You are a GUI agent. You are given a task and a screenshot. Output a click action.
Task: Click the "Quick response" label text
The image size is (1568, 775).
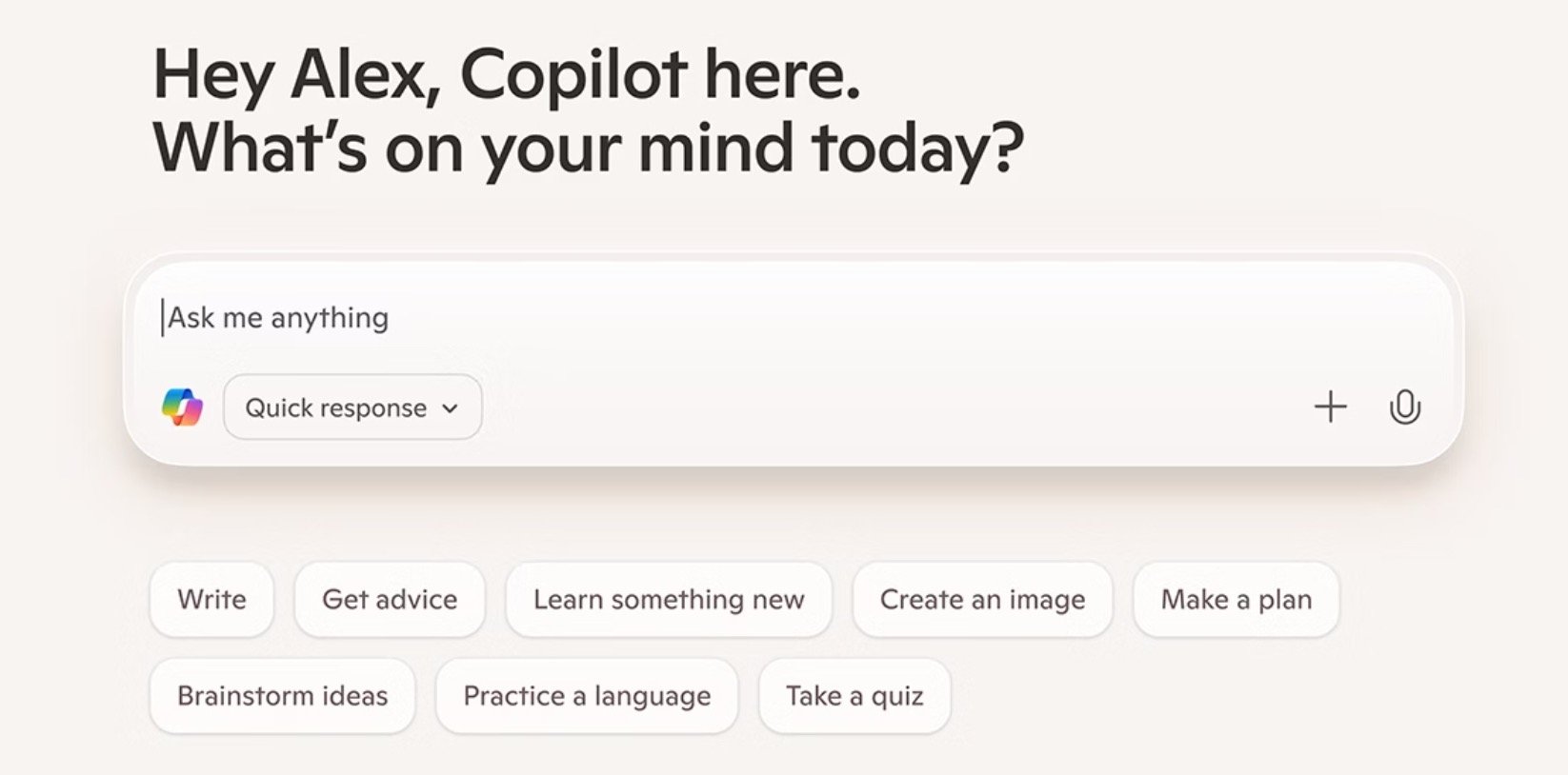[x=335, y=407]
